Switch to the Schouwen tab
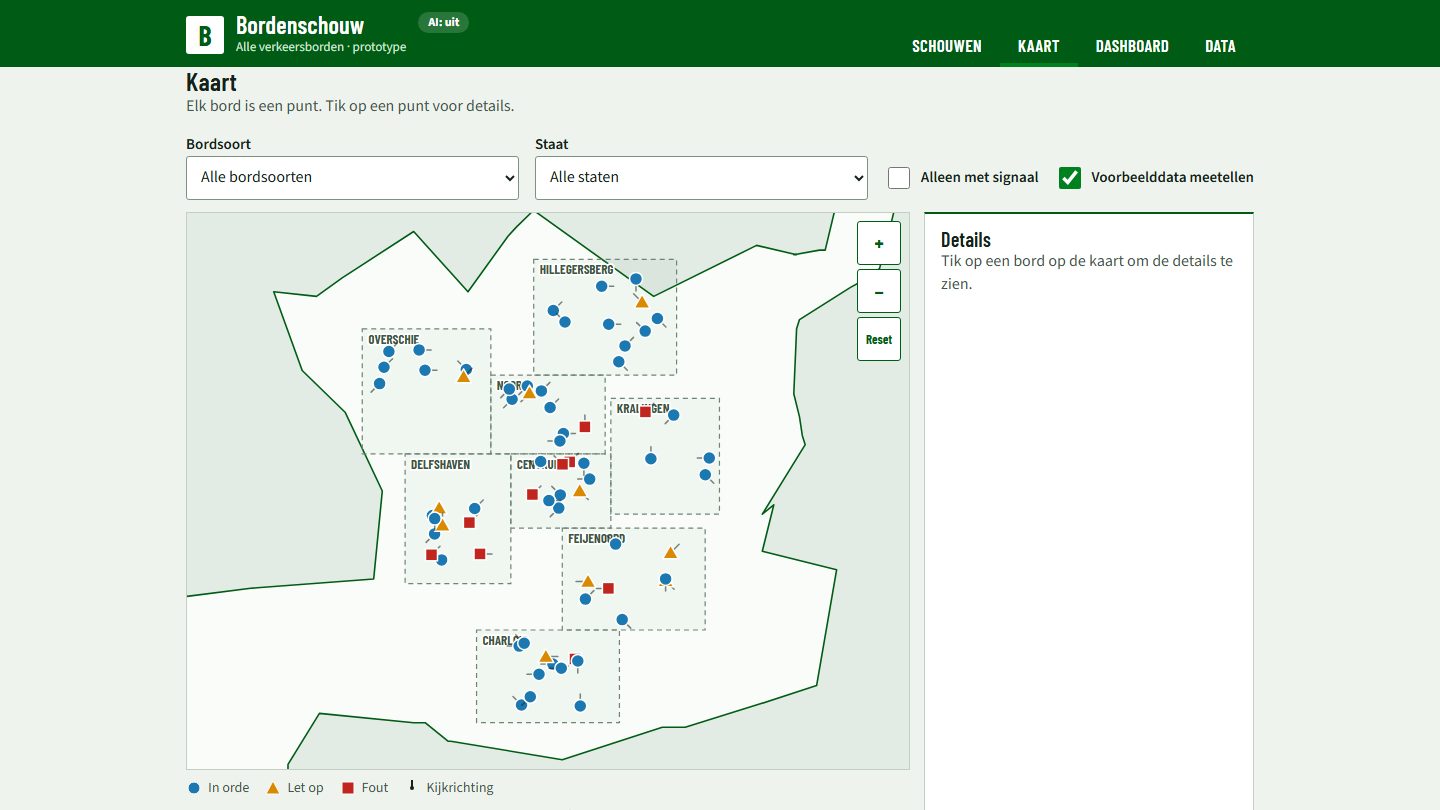This screenshot has height=810, width=1440. pyautogui.click(x=947, y=46)
